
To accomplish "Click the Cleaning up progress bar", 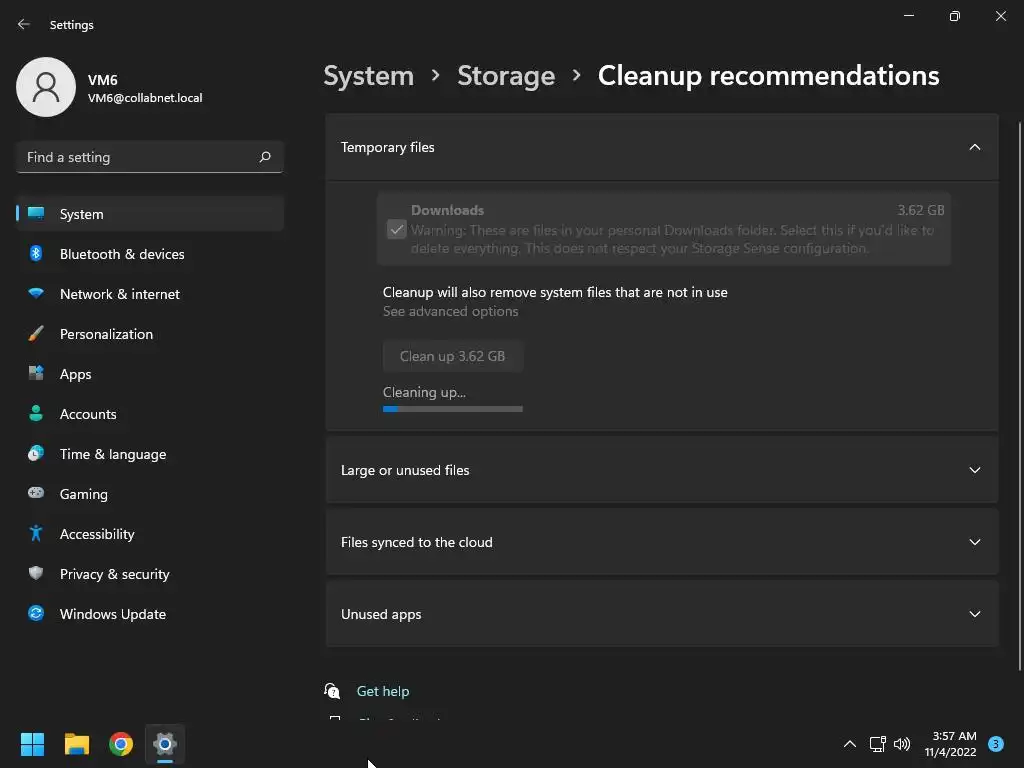I will [452, 409].
